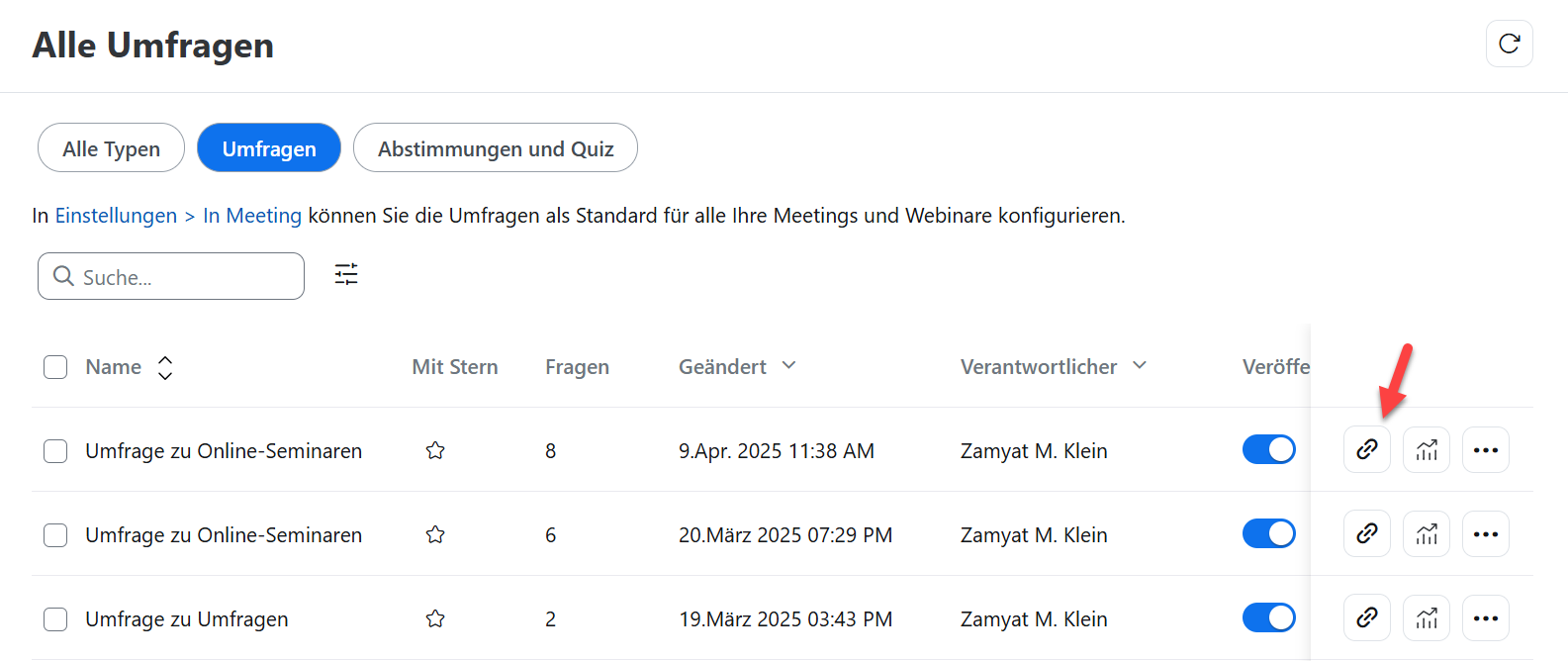This screenshot has width=1568, height=661.
Task: Switch to the Alle Typen tab
Action: pos(111,147)
